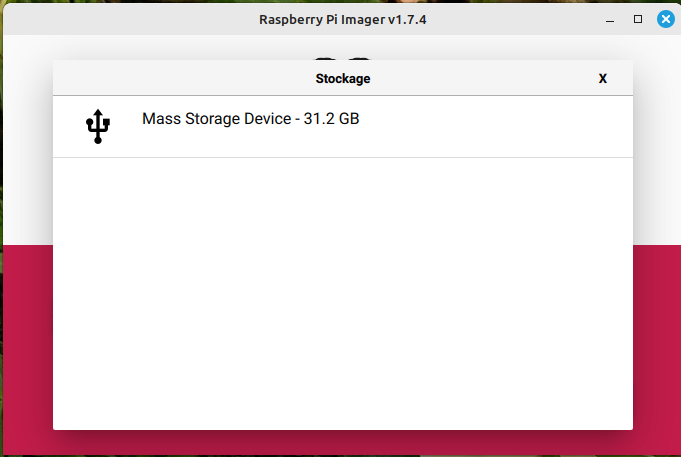
Task: Click the red area right of the dialog
Action: coord(656,340)
